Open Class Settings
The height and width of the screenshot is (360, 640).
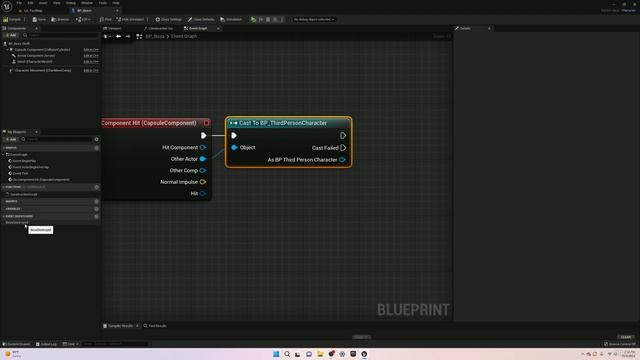168,19
